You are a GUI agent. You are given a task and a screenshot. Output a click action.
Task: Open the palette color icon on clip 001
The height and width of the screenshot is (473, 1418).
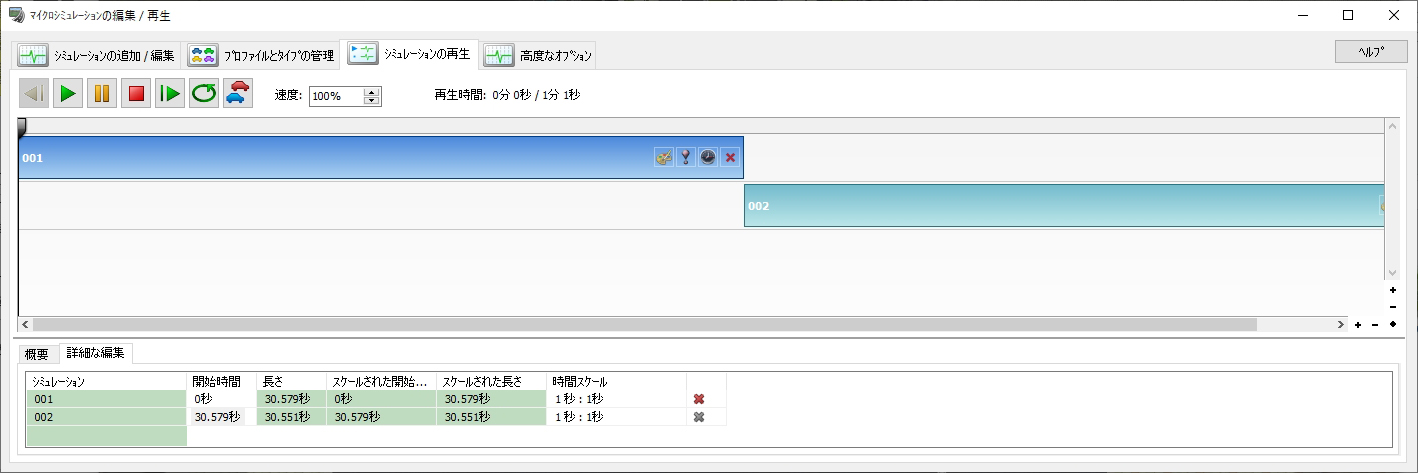[663, 157]
